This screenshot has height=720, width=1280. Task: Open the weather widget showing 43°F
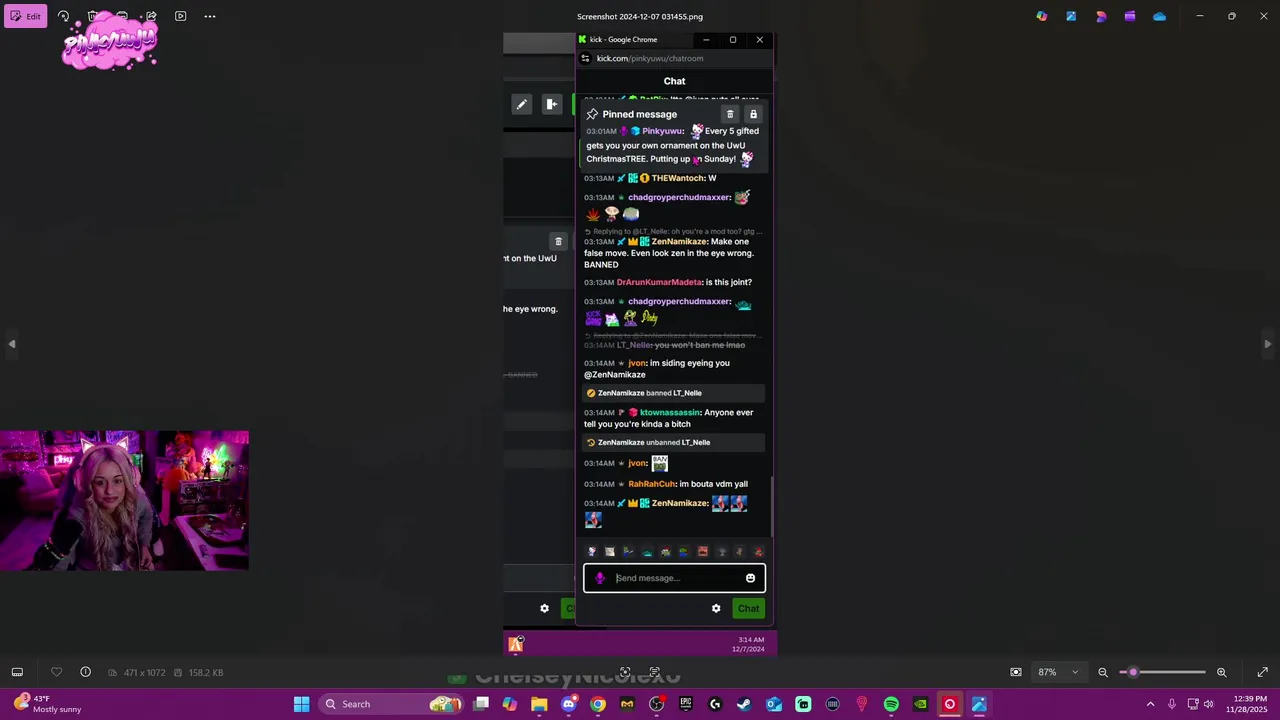click(x=50, y=704)
